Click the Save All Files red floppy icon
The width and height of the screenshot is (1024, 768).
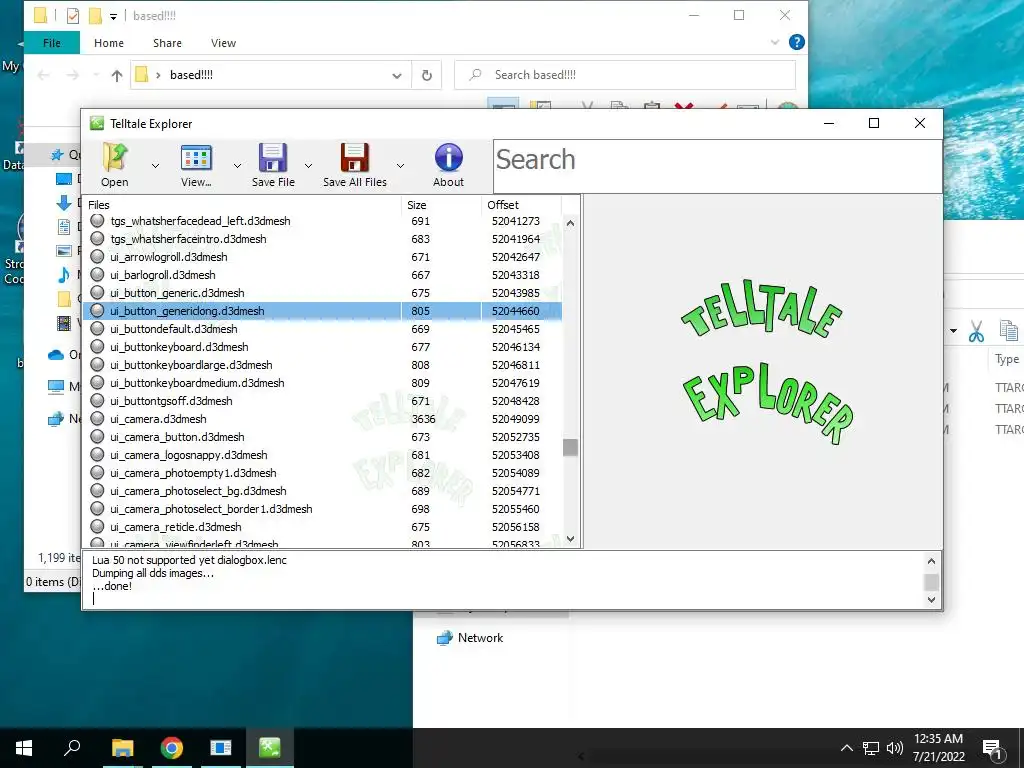[x=355, y=157]
